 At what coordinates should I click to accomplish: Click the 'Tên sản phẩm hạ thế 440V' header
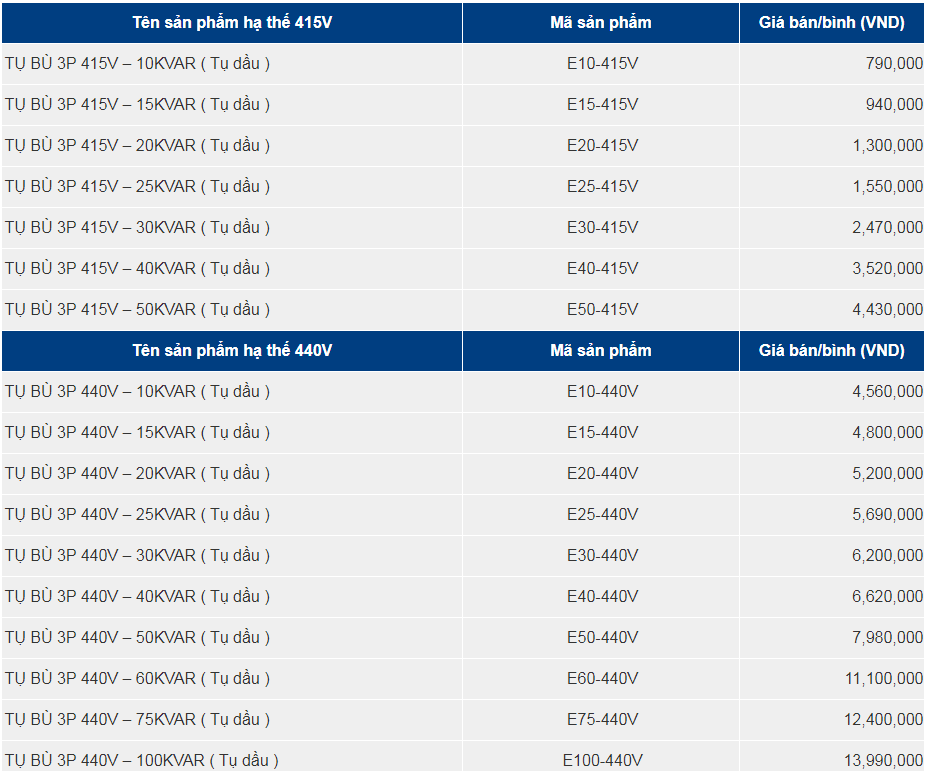[232, 350]
